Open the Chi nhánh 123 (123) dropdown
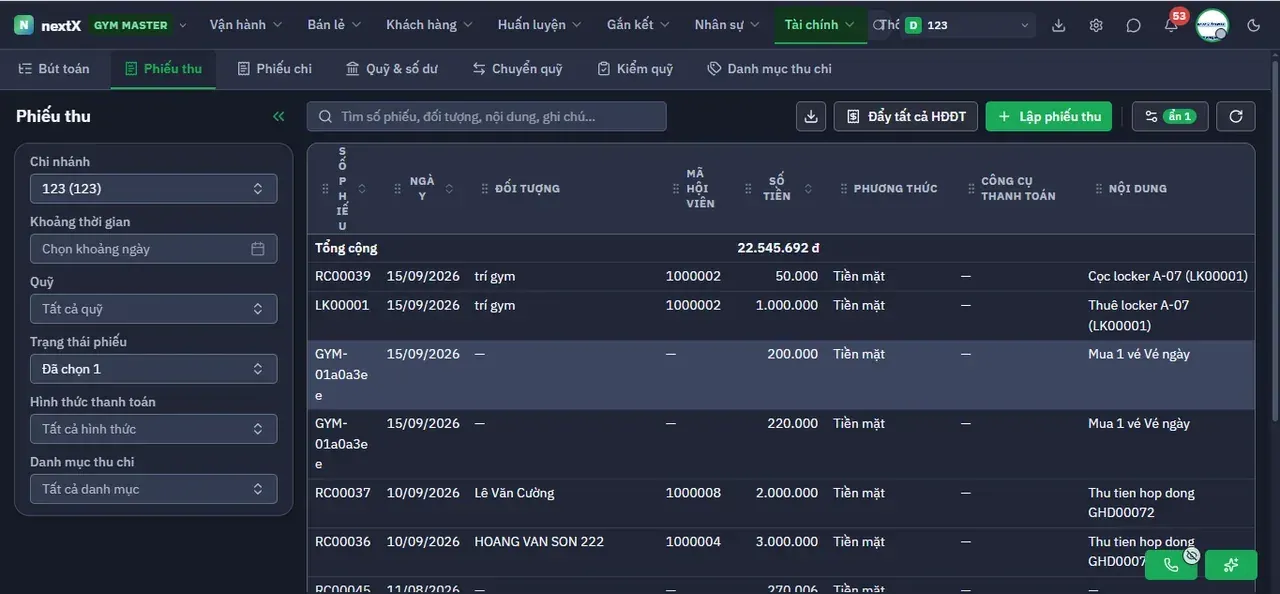The image size is (1280, 594). (x=153, y=189)
